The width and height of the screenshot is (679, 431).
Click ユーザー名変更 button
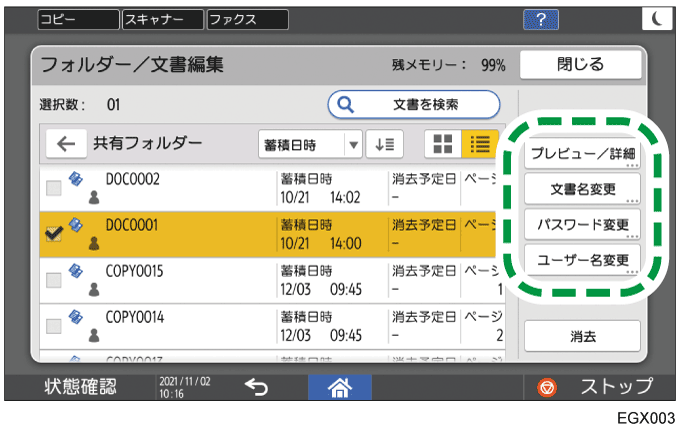point(582,260)
